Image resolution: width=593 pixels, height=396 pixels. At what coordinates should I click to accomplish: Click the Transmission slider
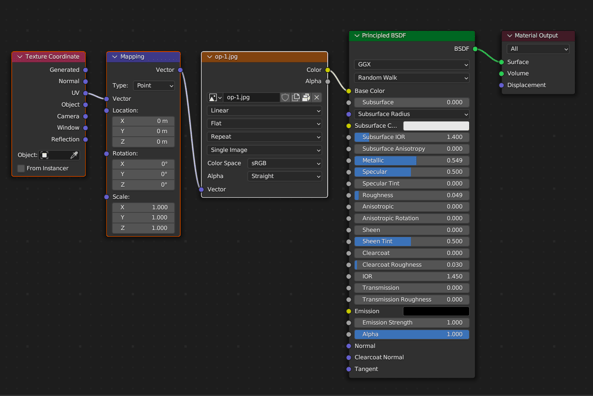(412, 288)
